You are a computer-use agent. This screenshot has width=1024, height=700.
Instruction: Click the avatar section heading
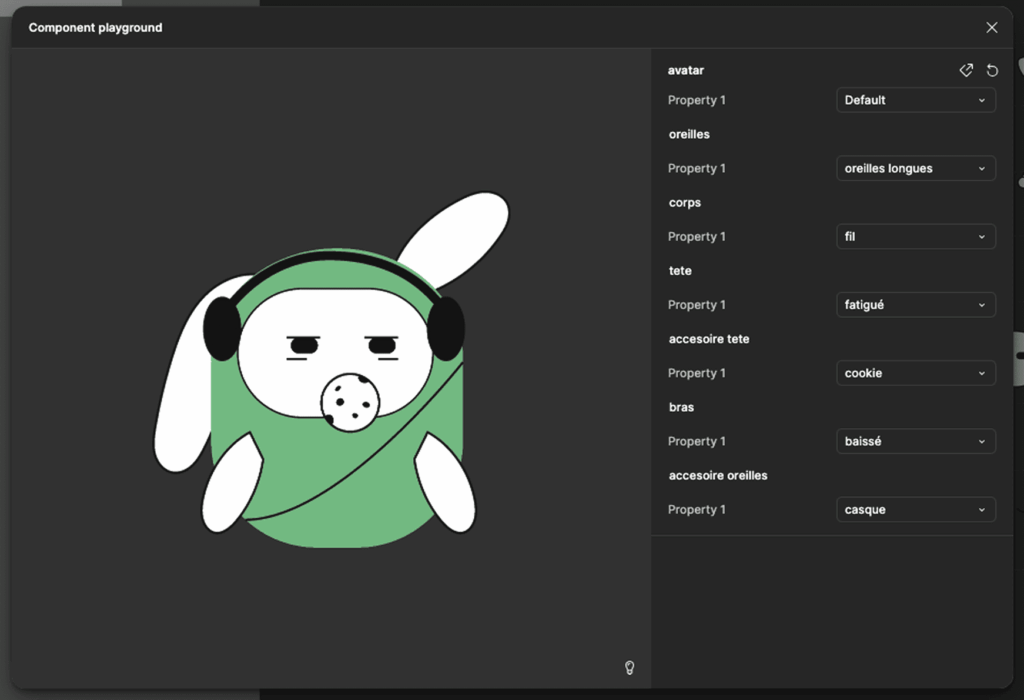(x=686, y=71)
